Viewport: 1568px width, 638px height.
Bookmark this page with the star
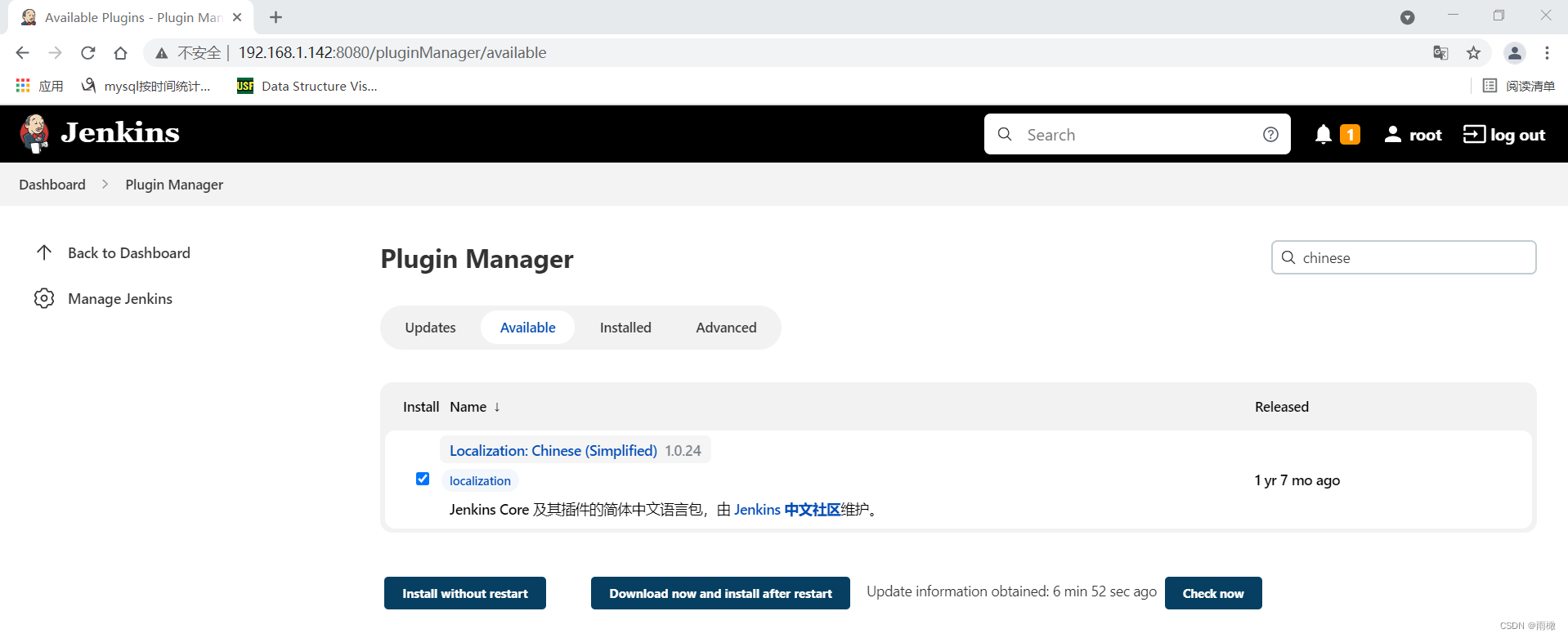(1473, 52)
